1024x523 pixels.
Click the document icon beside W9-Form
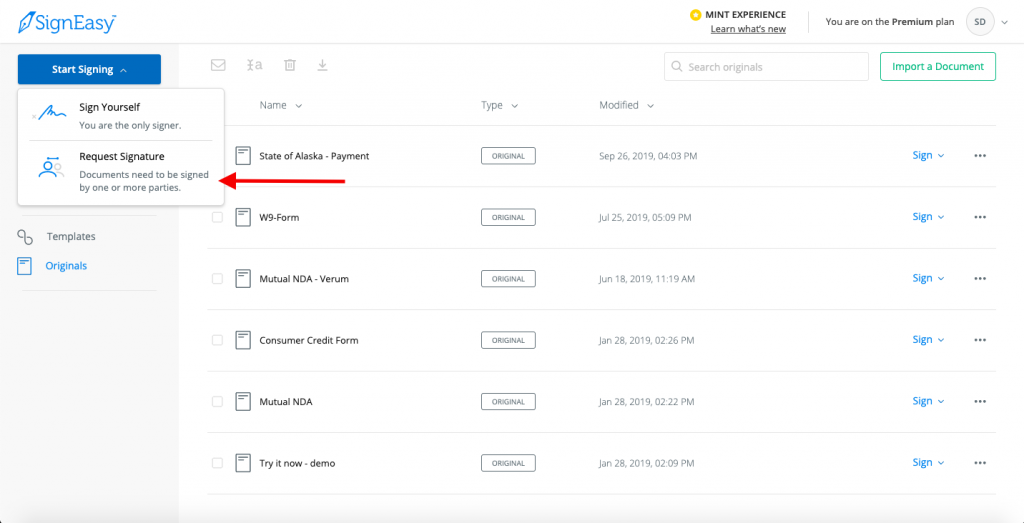pyautogui.click(x=243, y=217)
